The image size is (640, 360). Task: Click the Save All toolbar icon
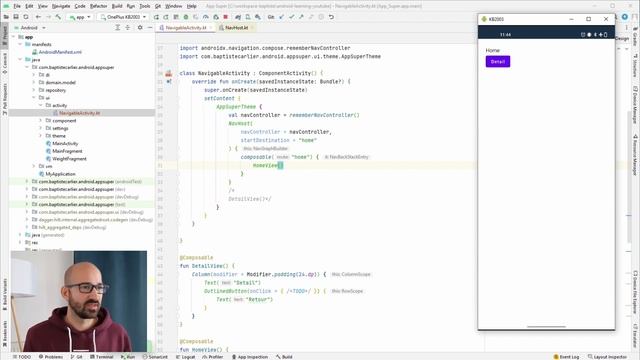(x=16, y=17)
